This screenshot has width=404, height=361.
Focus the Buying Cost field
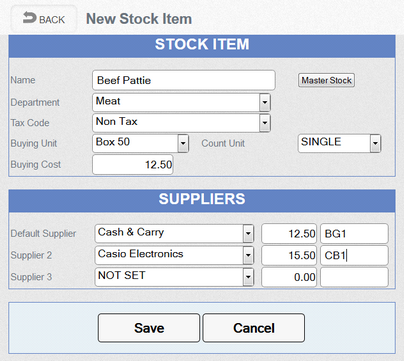pos(133,164)
